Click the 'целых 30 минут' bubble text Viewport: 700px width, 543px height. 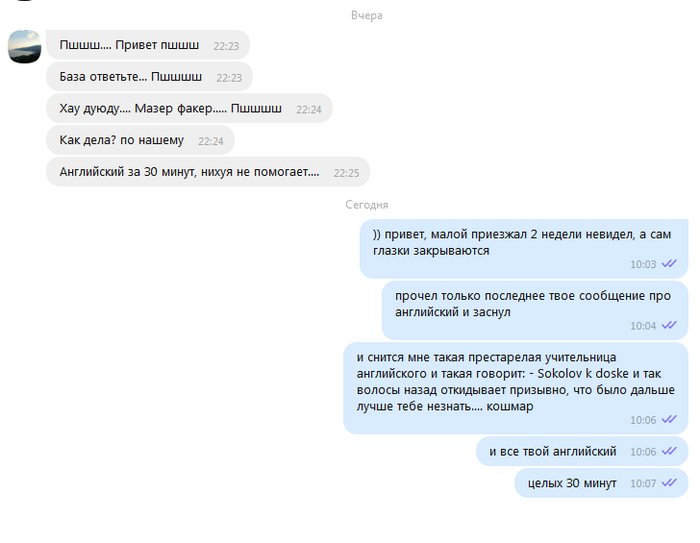(572, 483)
